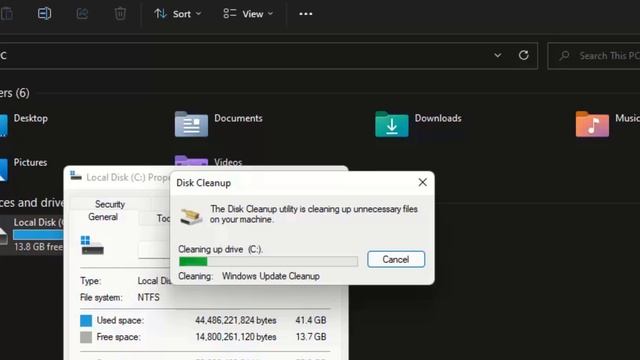This screenshot has height=360, width=640.
Task: Close the Disk Cleanup dialog
Action: point(422,182)
